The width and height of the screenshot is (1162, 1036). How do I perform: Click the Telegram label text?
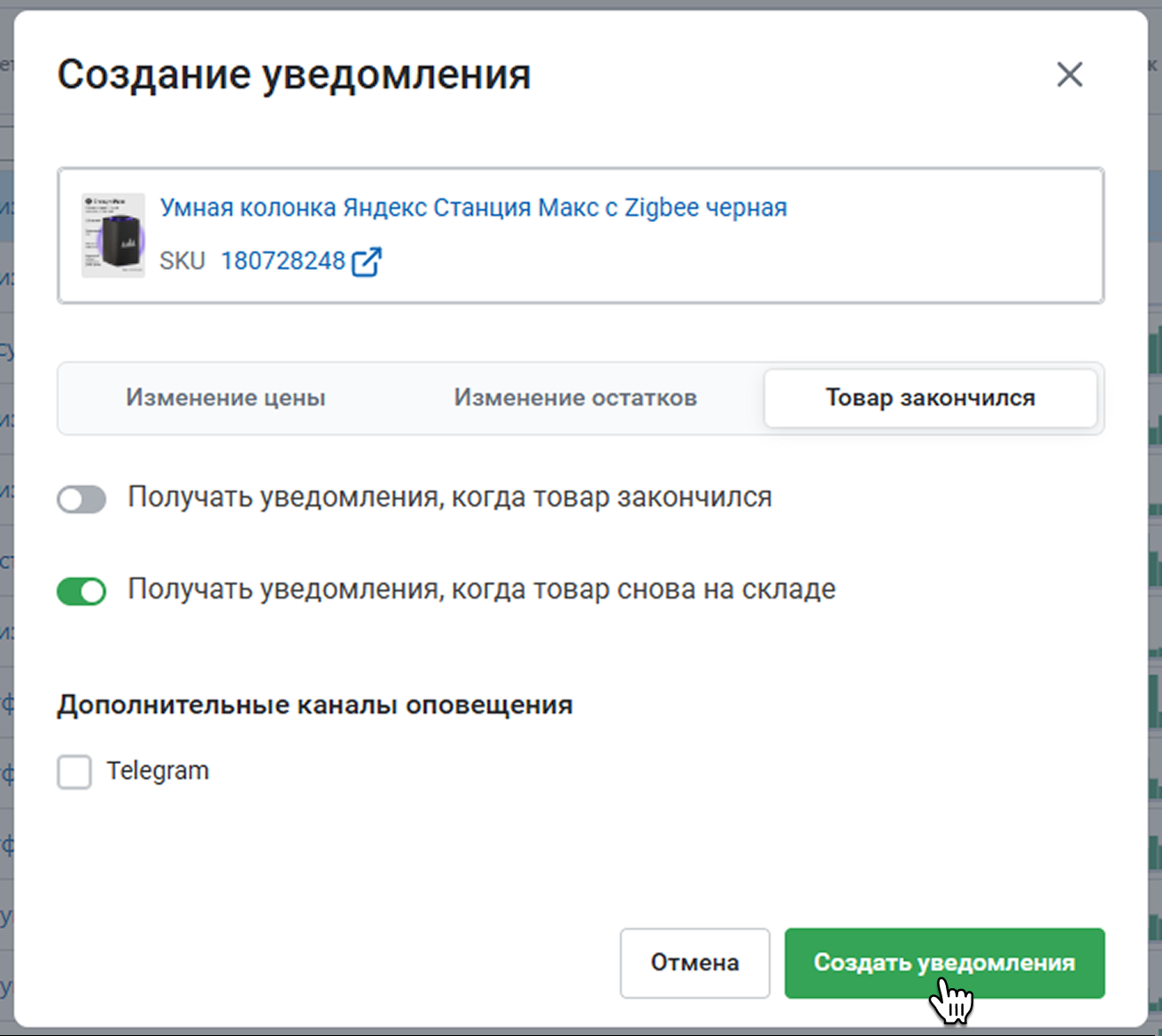coord(158,771)
